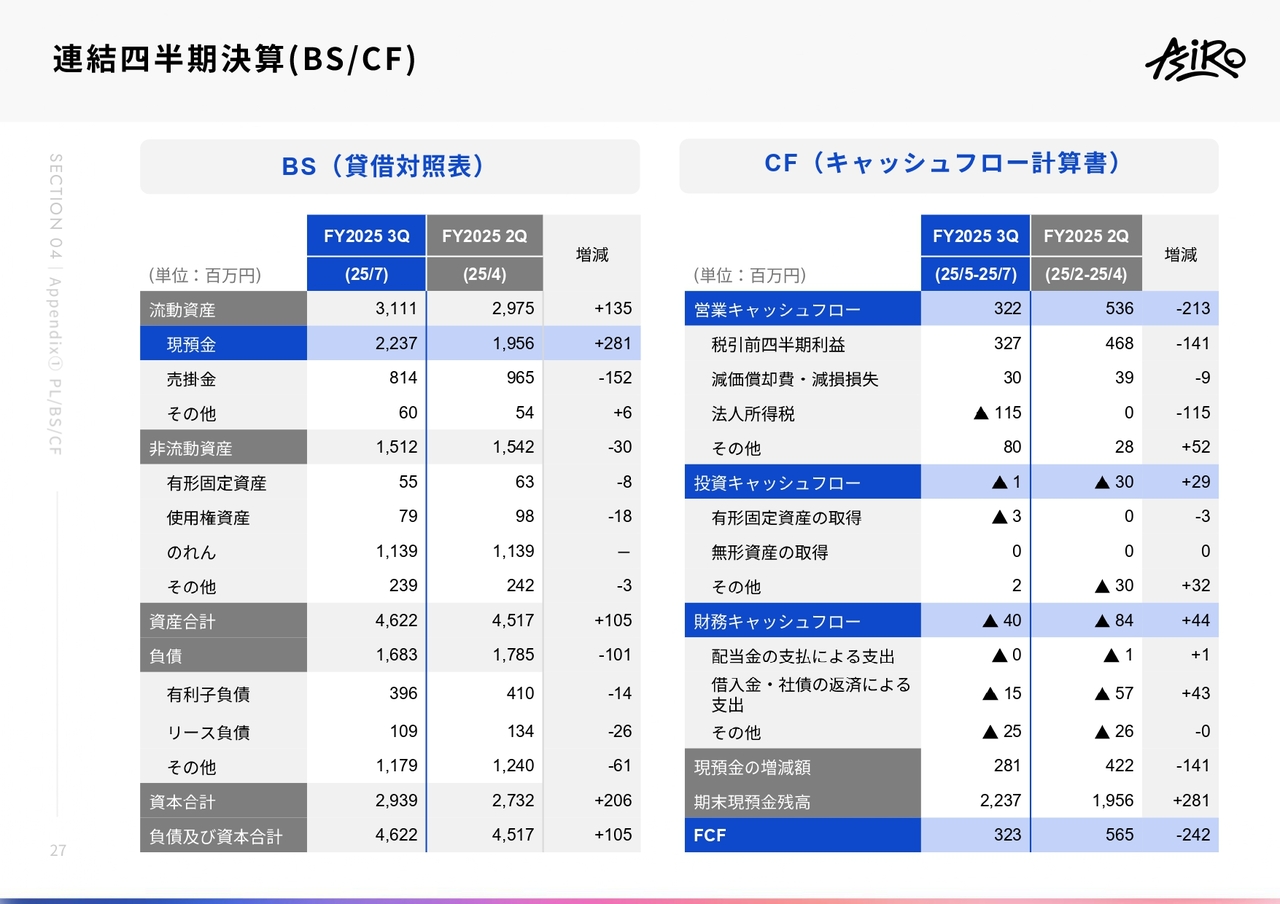Select the 期末現預金残高 row label
The width and height of the screenshot is (1280, 904).
pos(752,801)
